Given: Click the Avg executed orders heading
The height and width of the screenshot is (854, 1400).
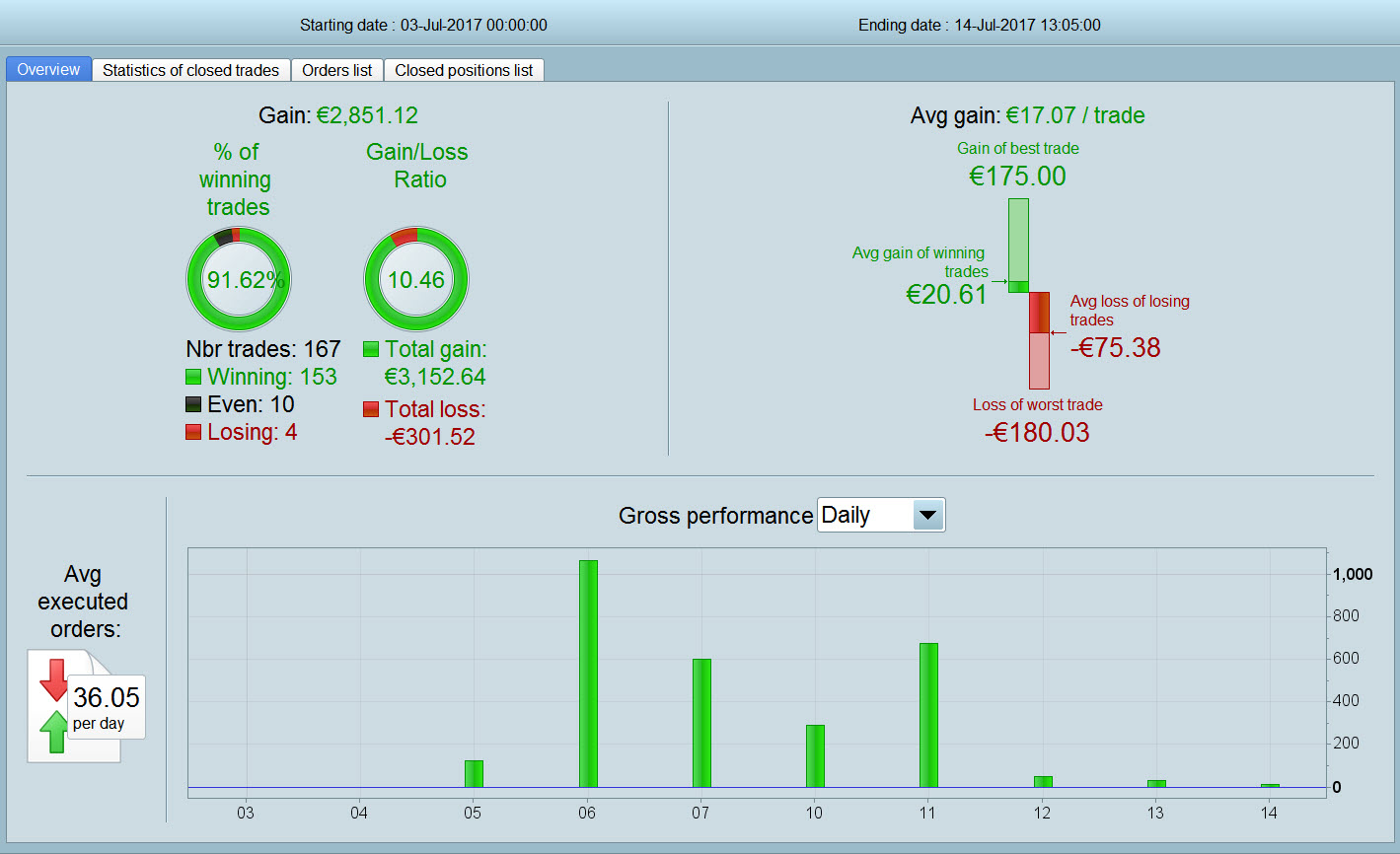Looking at the screenshot, I should 83,602.
